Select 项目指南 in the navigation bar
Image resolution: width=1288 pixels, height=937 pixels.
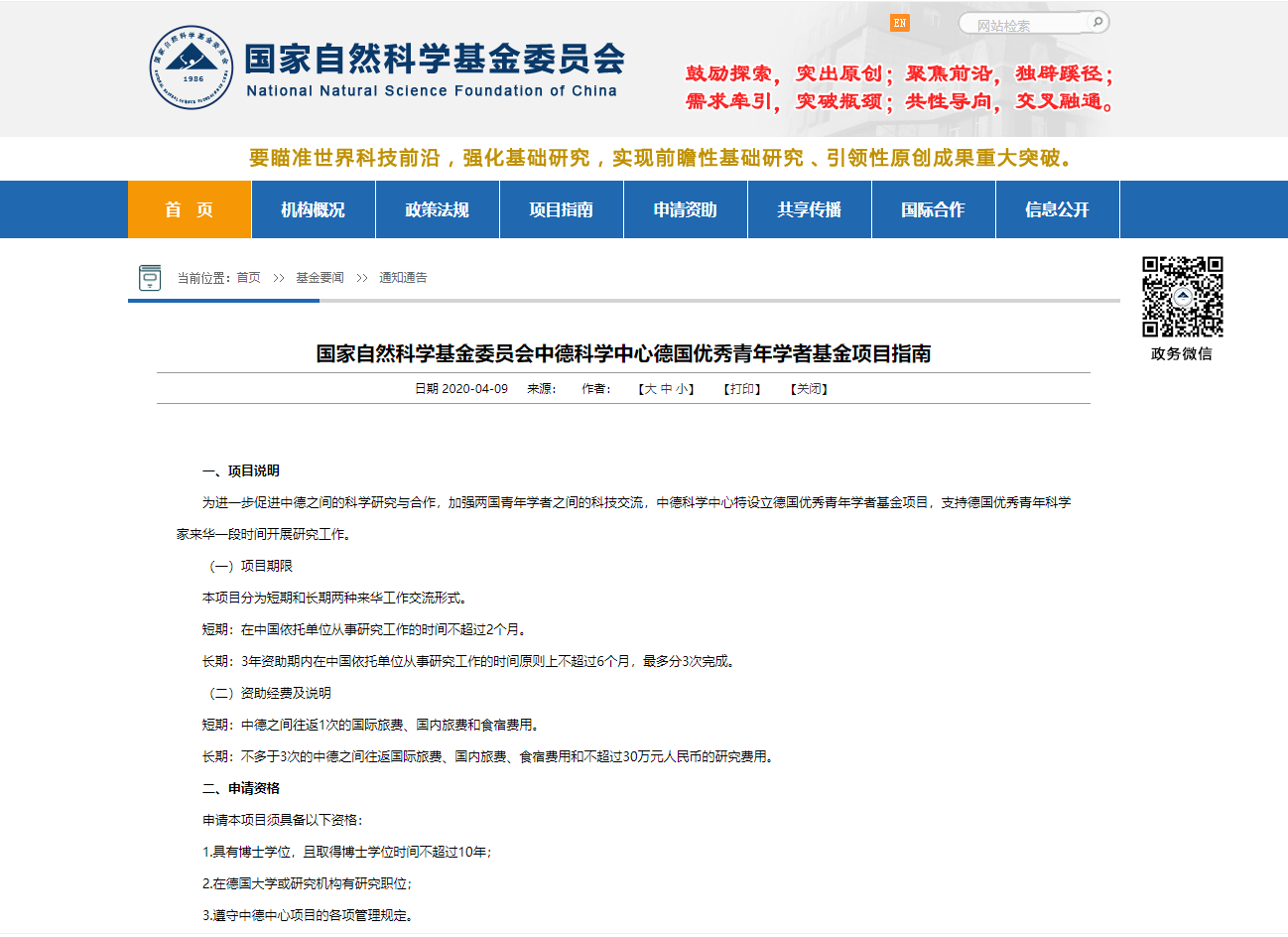562,209
